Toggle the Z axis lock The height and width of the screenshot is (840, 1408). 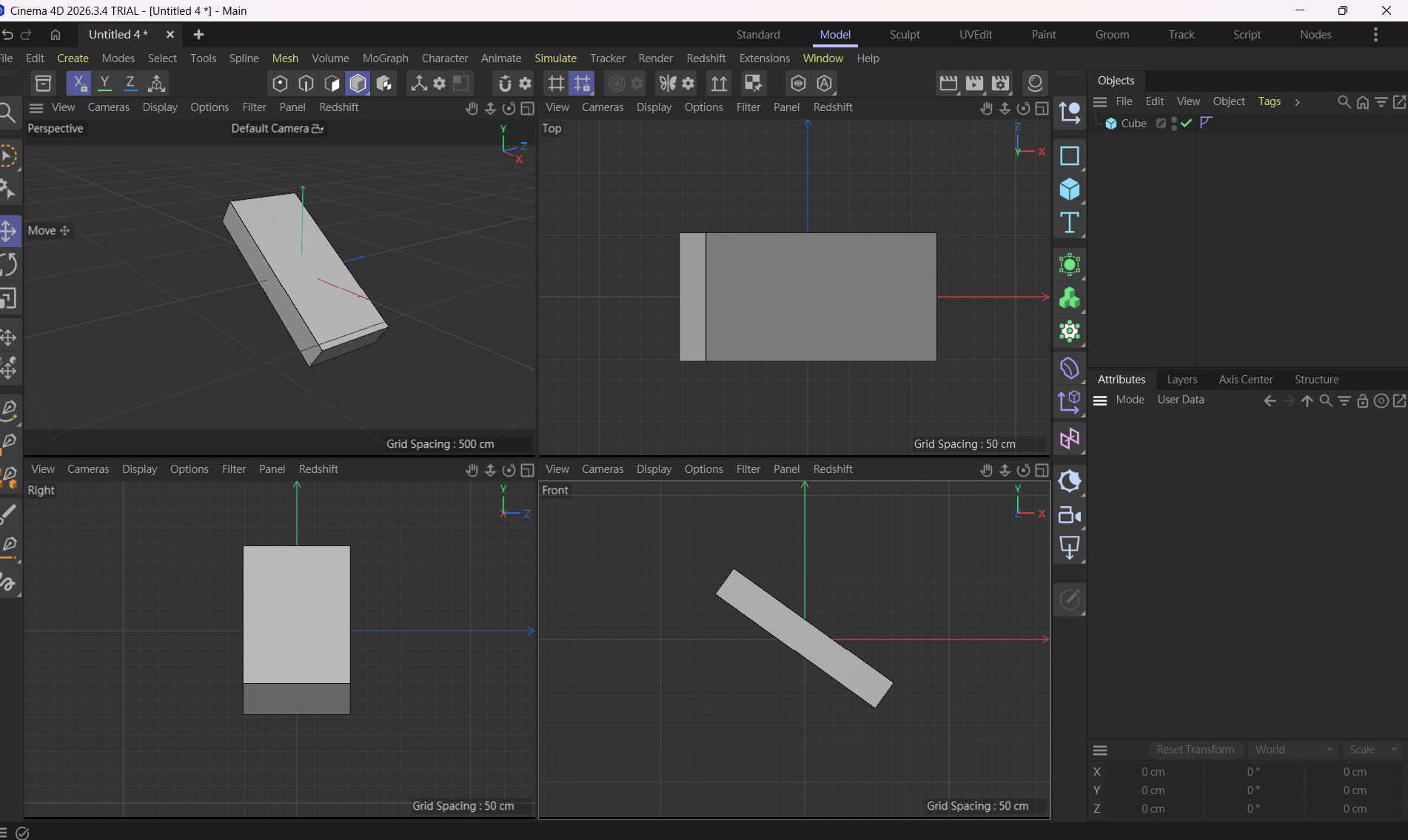(130, 84)
